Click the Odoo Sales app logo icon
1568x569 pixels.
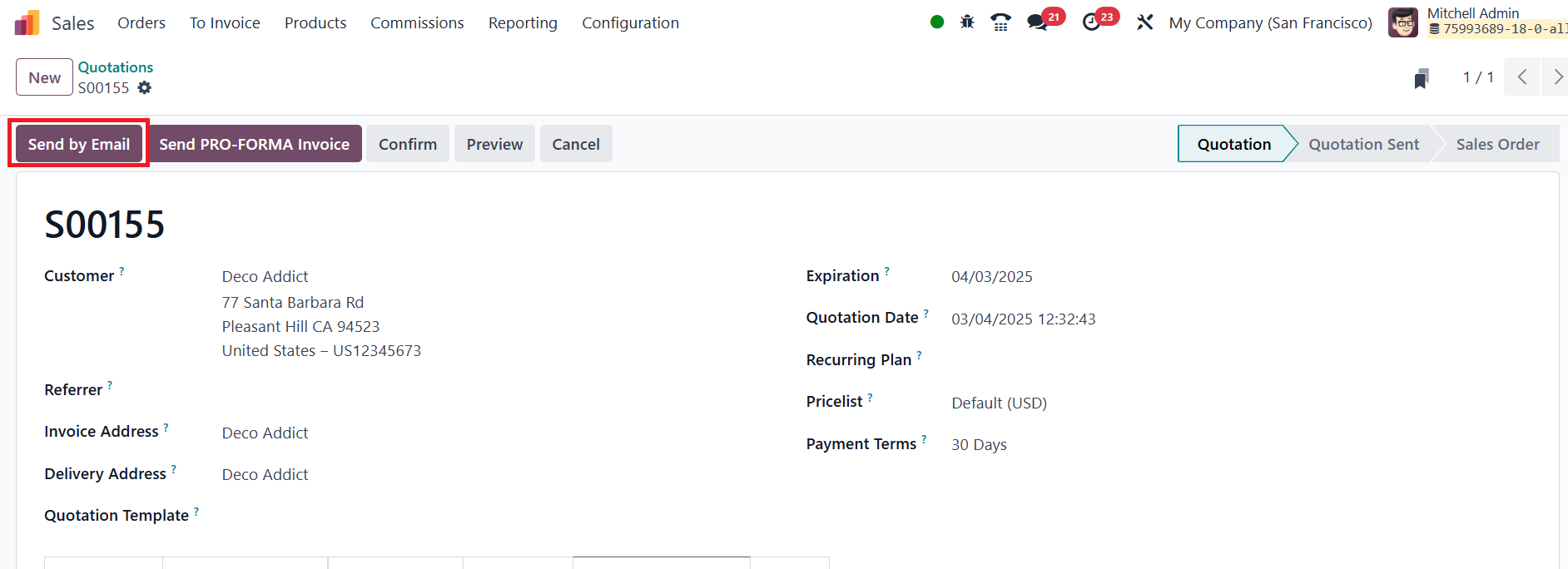click(x=27, y=22)
